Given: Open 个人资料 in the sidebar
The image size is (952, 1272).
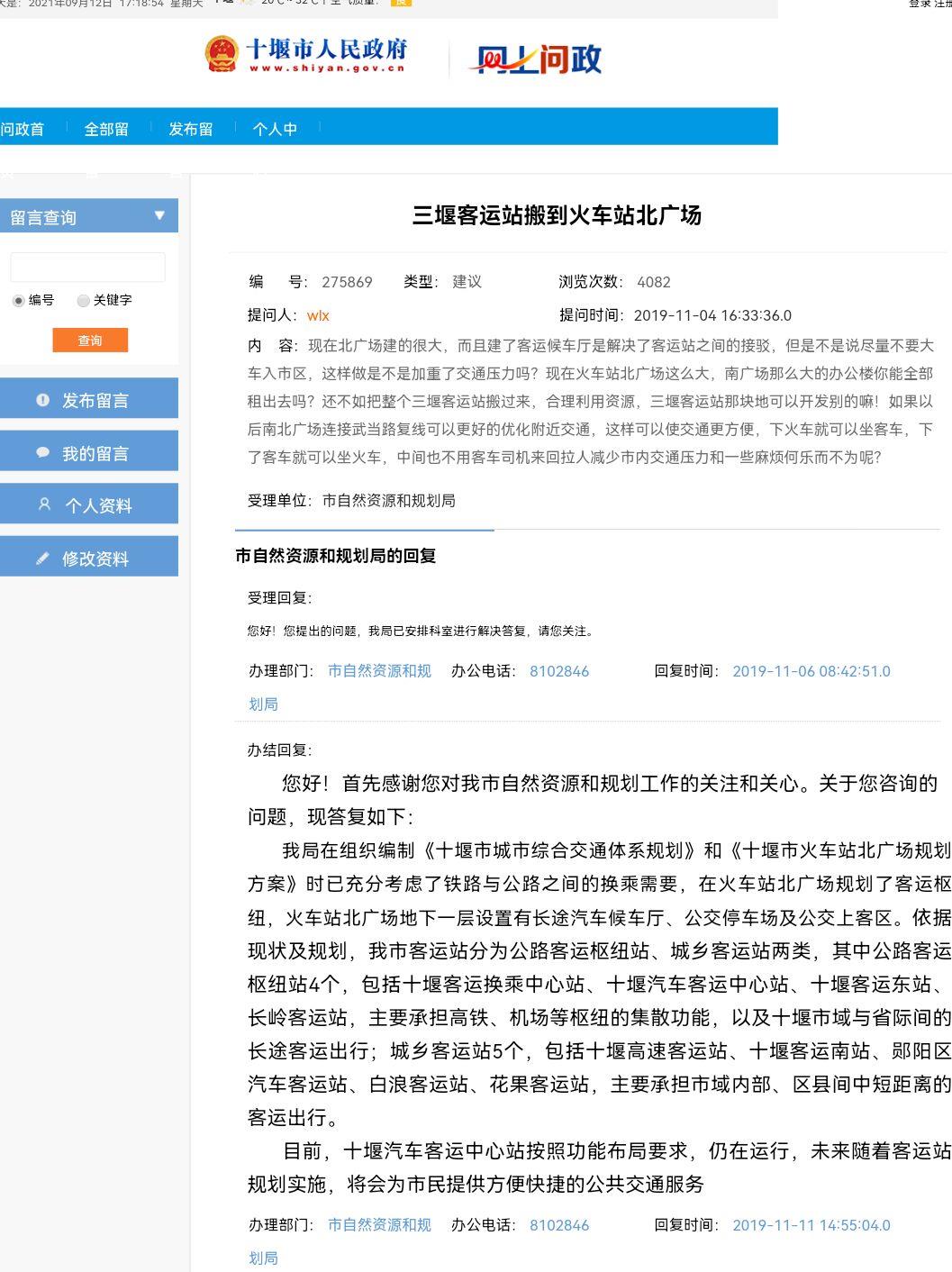Looking at the screenshot, I should (x=89, y=504).
